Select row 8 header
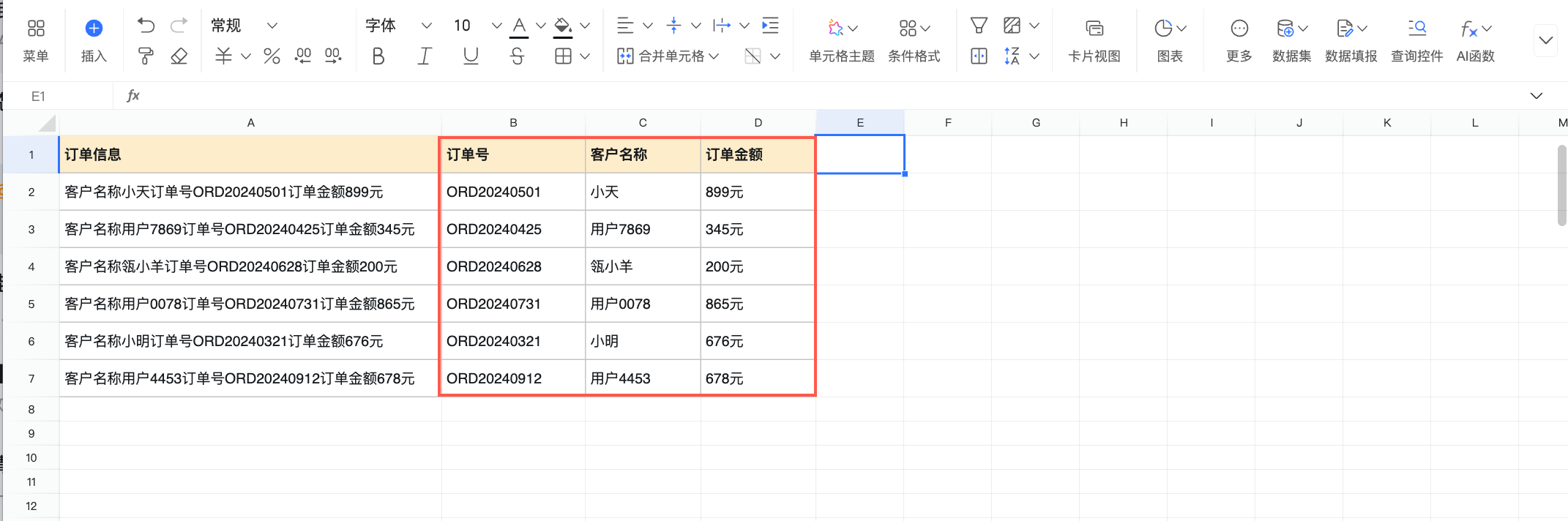This screenshot has width=1568, height=521. [x=31, y=410]
